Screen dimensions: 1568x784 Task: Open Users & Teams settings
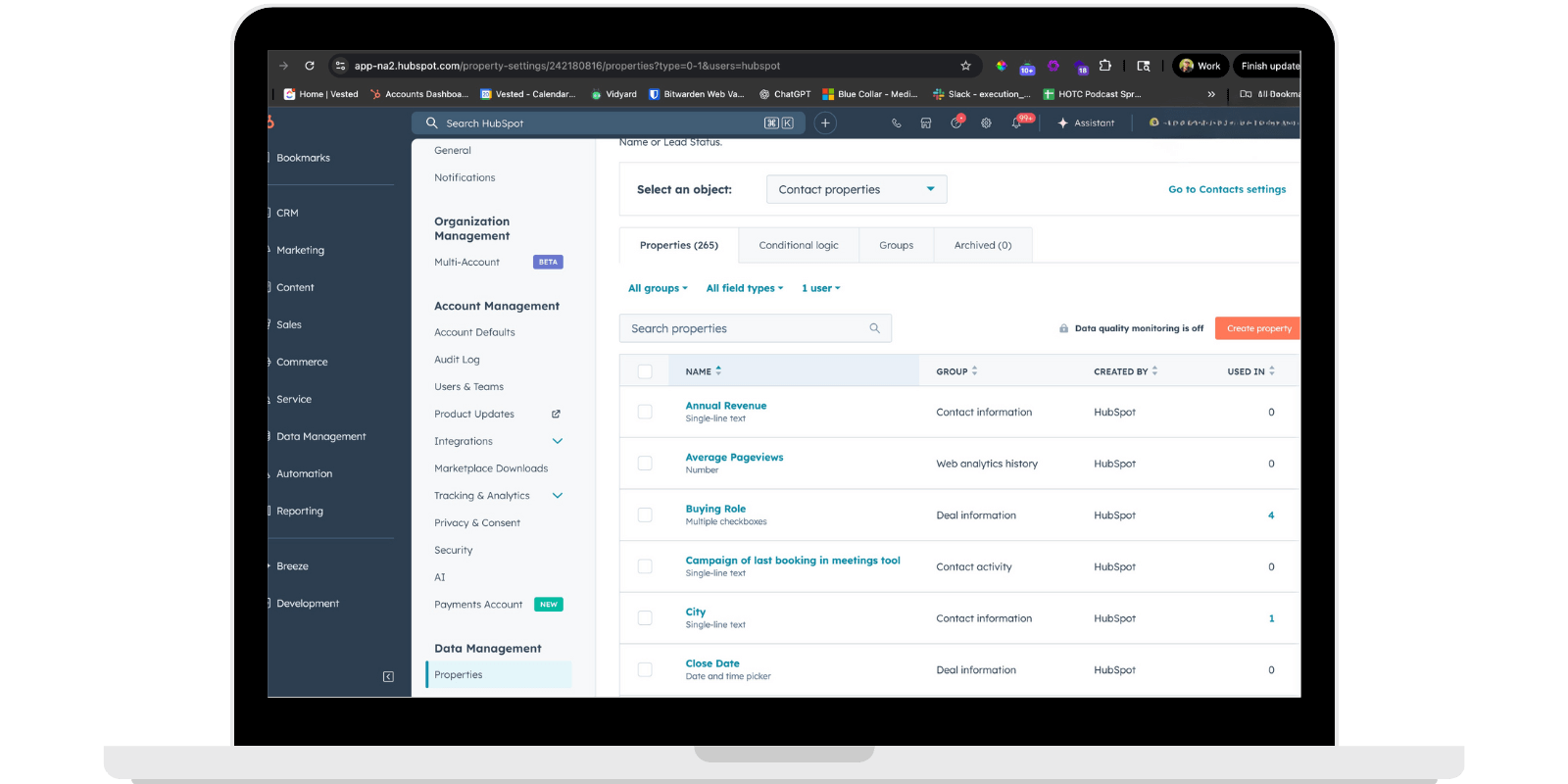pos(468,386)
